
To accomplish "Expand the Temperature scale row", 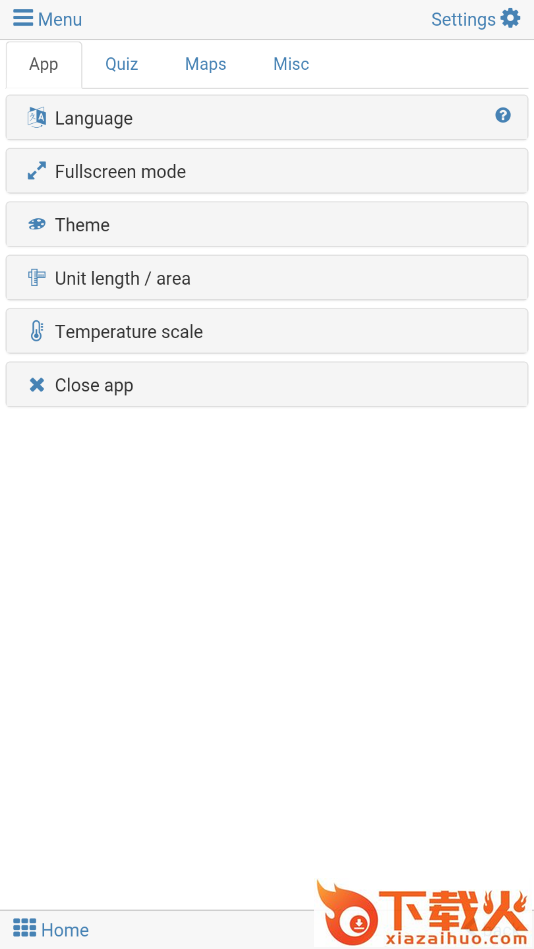I will click(x=267, y=331).
